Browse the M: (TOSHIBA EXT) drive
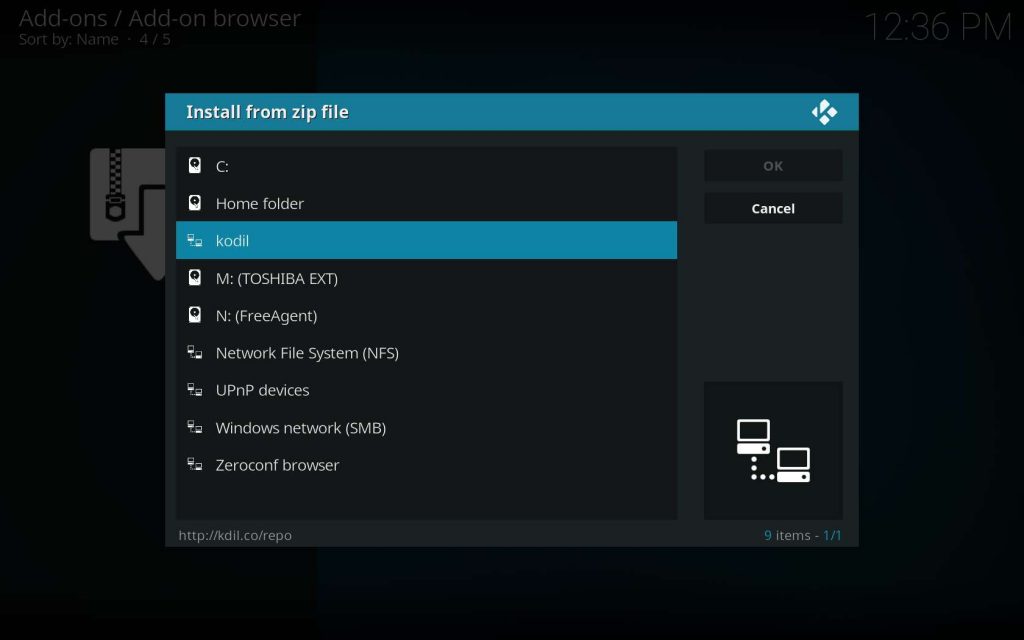Image resolution: width=1024 pixels, height=640 pixels. 426,278
